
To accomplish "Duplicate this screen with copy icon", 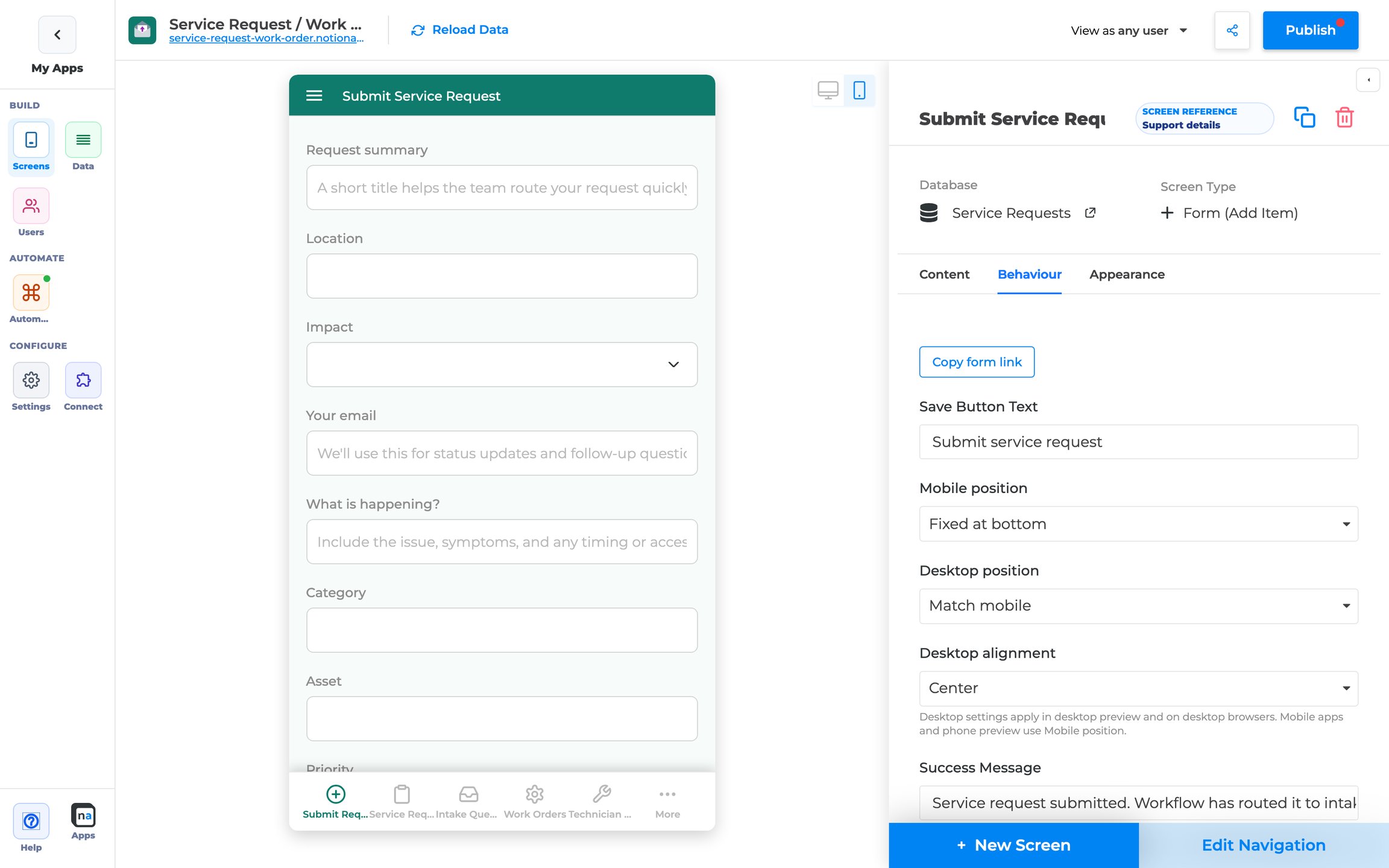I will 1305,118.
